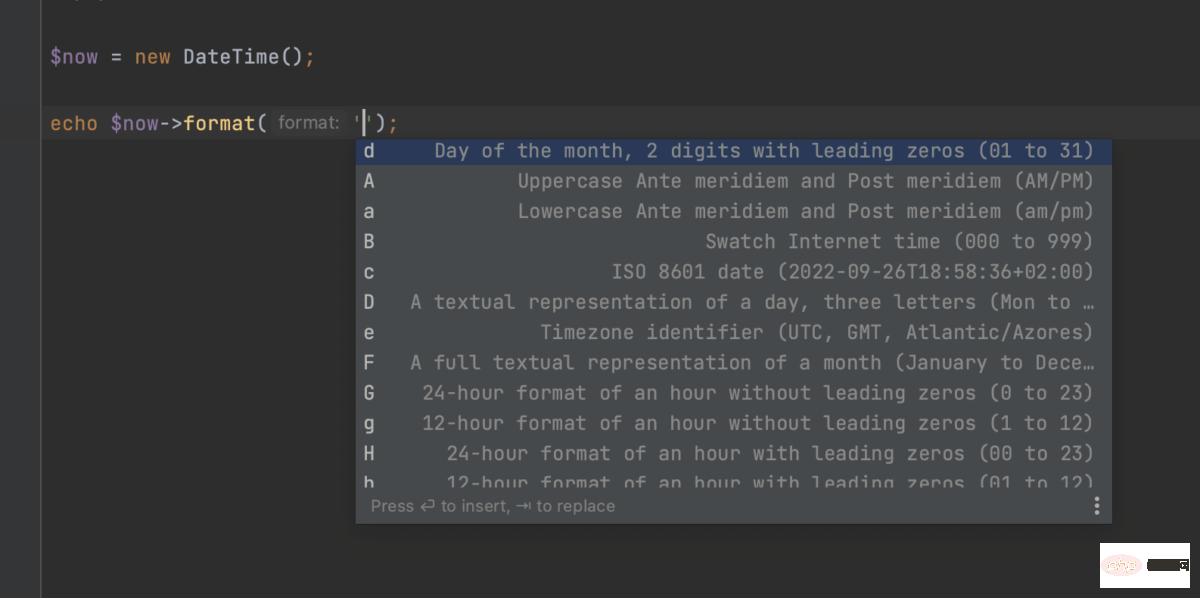Screen dimensions: 1200x598
Task: Place cursor inside the format string quotes
Action: (x=363, y=122)
